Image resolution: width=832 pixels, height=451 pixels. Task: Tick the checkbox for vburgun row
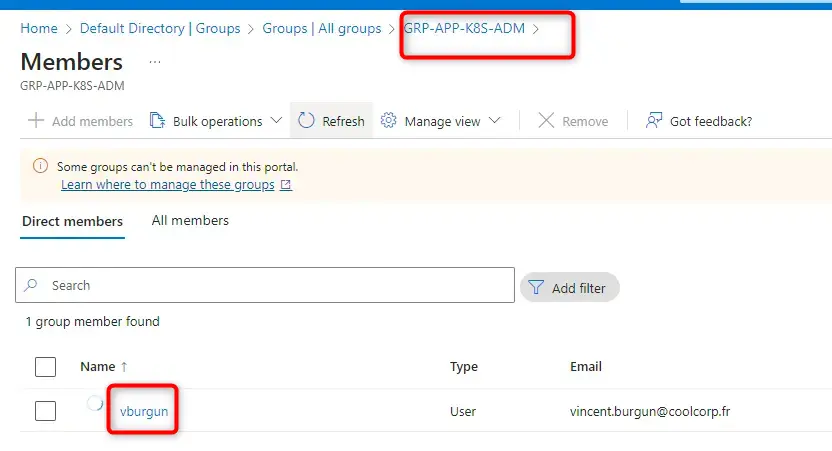coord(46,411)
